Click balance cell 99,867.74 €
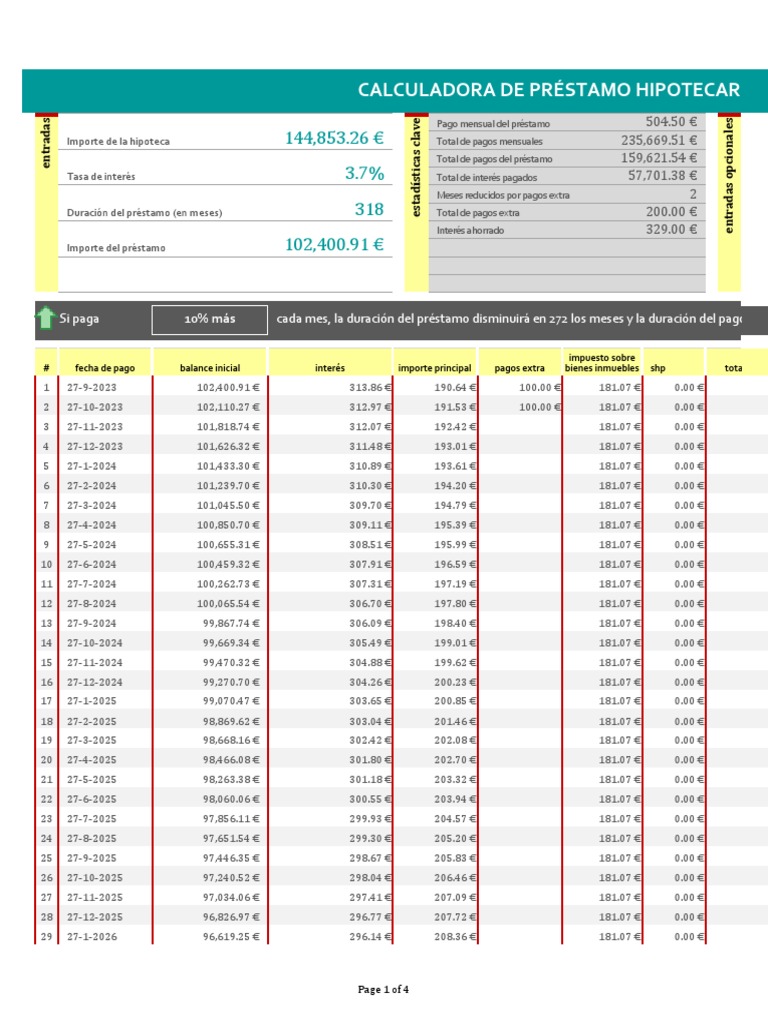 (231, 622)
